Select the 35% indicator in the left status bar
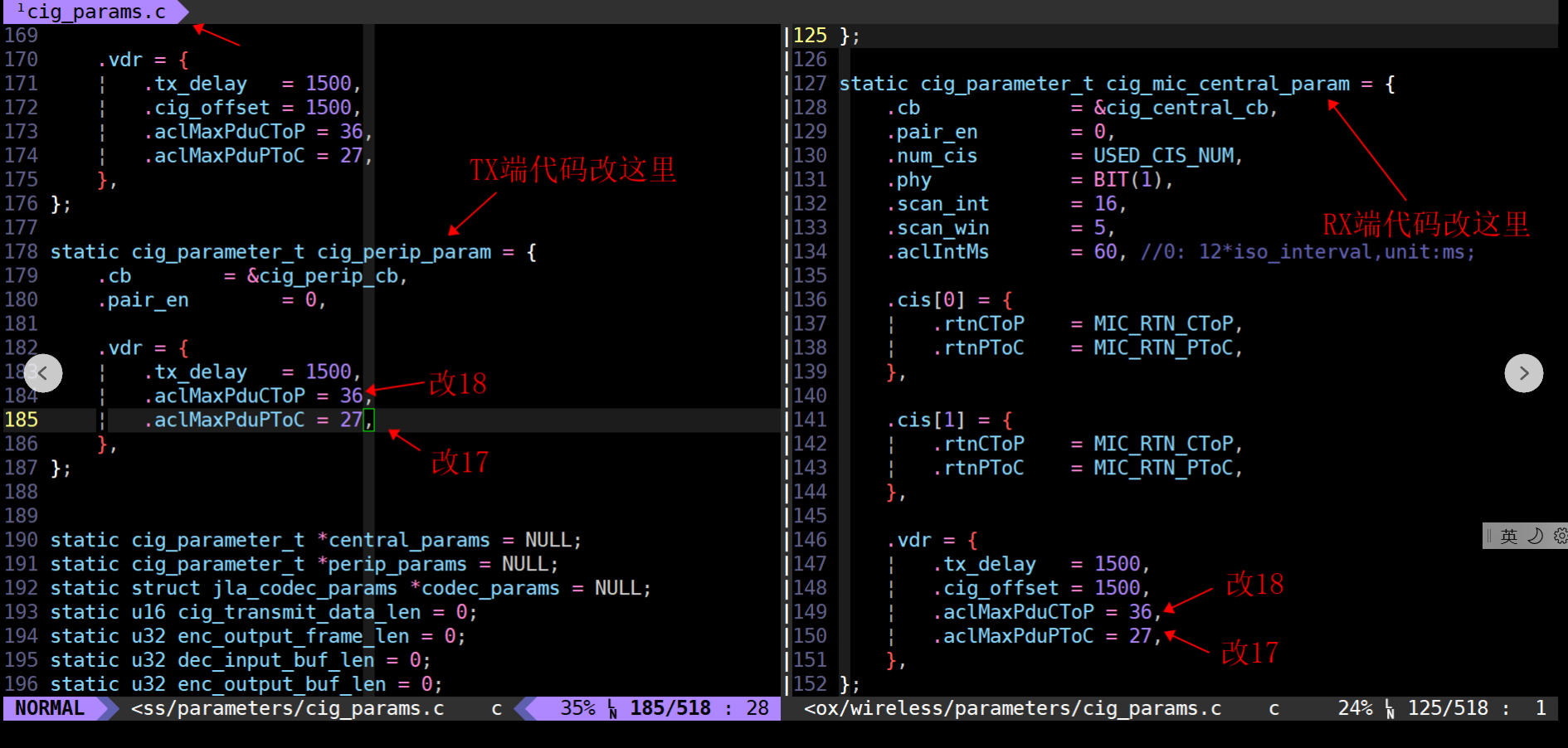Screen dimensions: 1568x748 tap(578, 708)
